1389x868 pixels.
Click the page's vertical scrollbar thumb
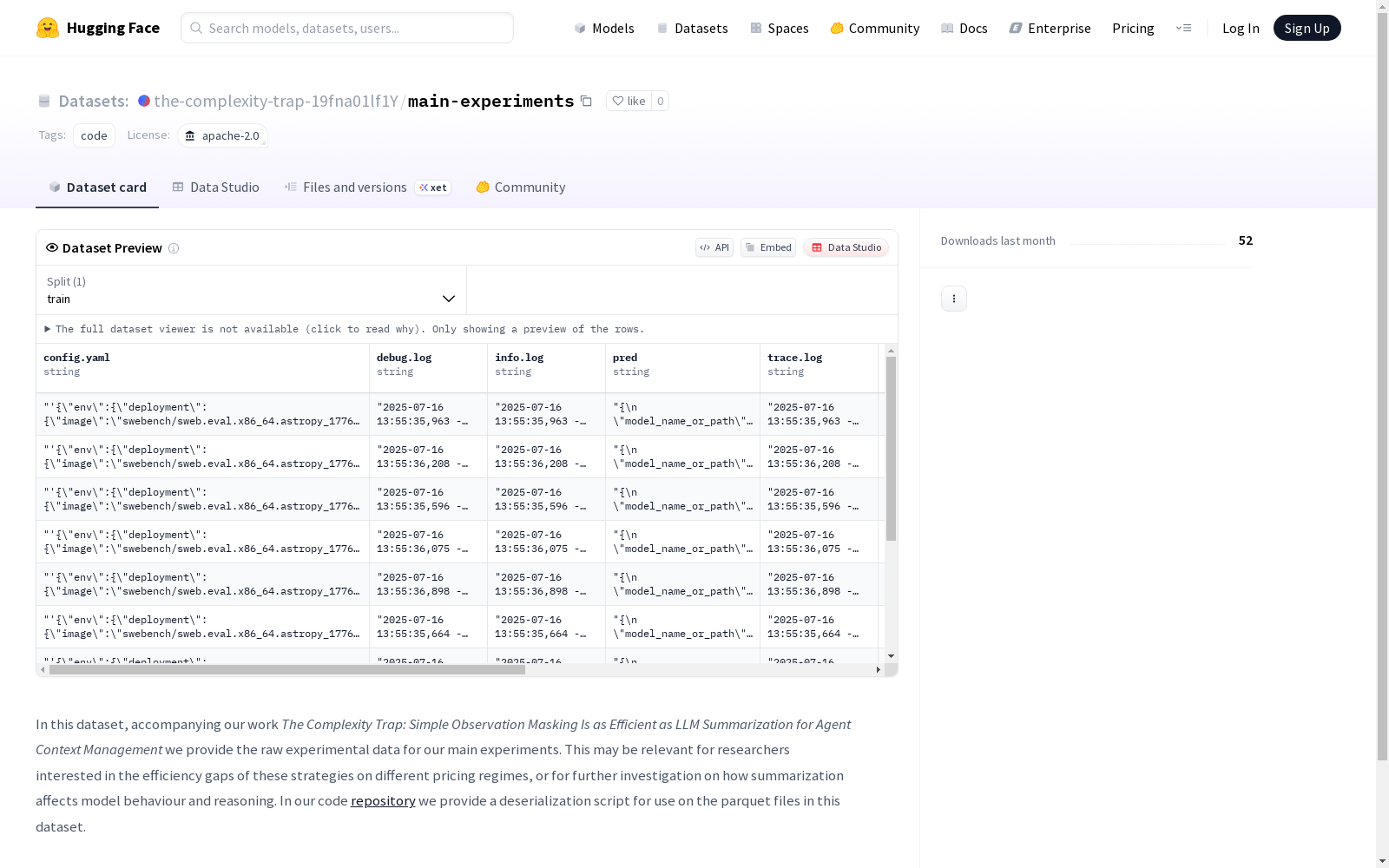1383,388
